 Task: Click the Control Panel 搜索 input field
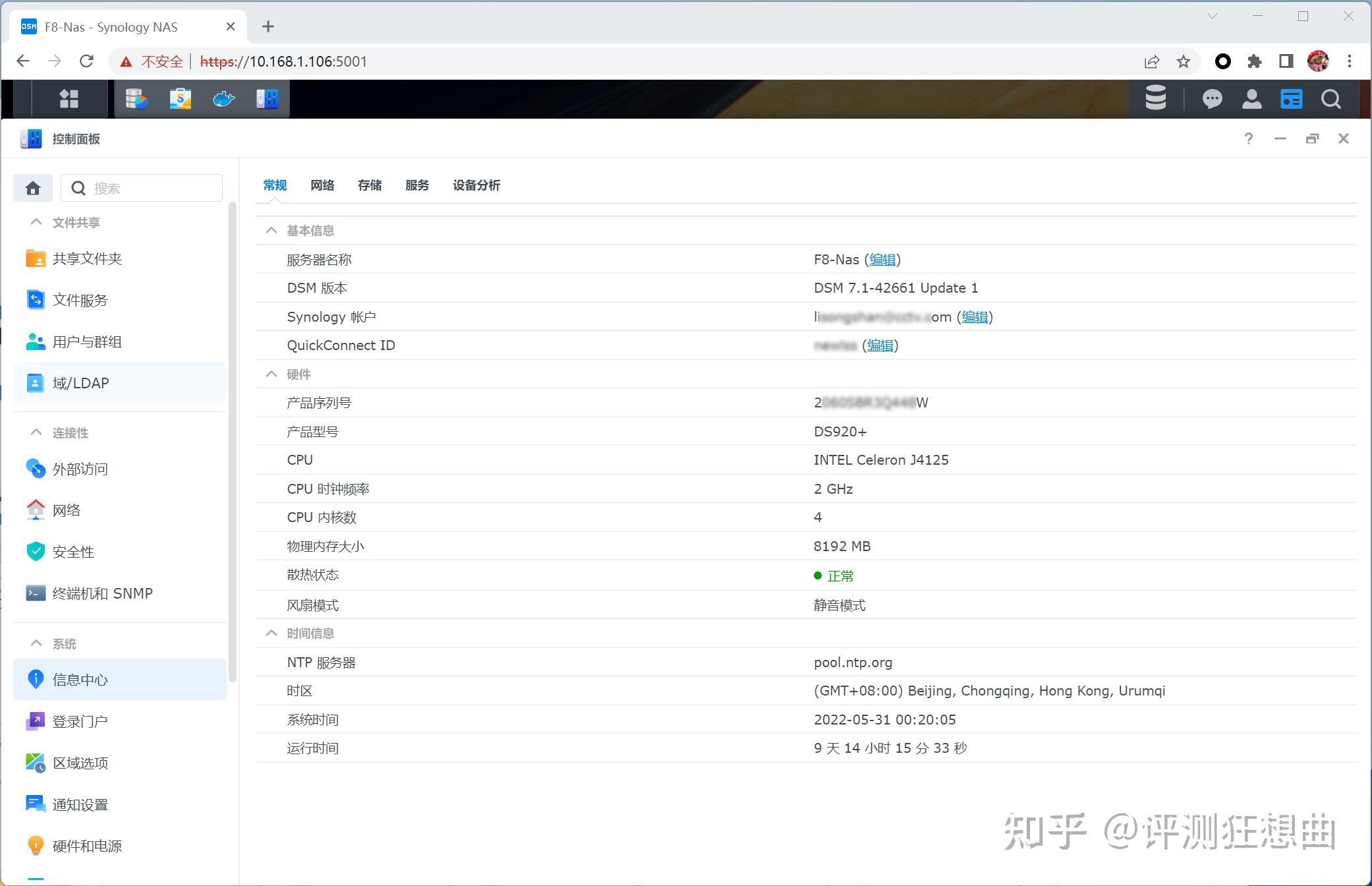click(x=152, y=189)
